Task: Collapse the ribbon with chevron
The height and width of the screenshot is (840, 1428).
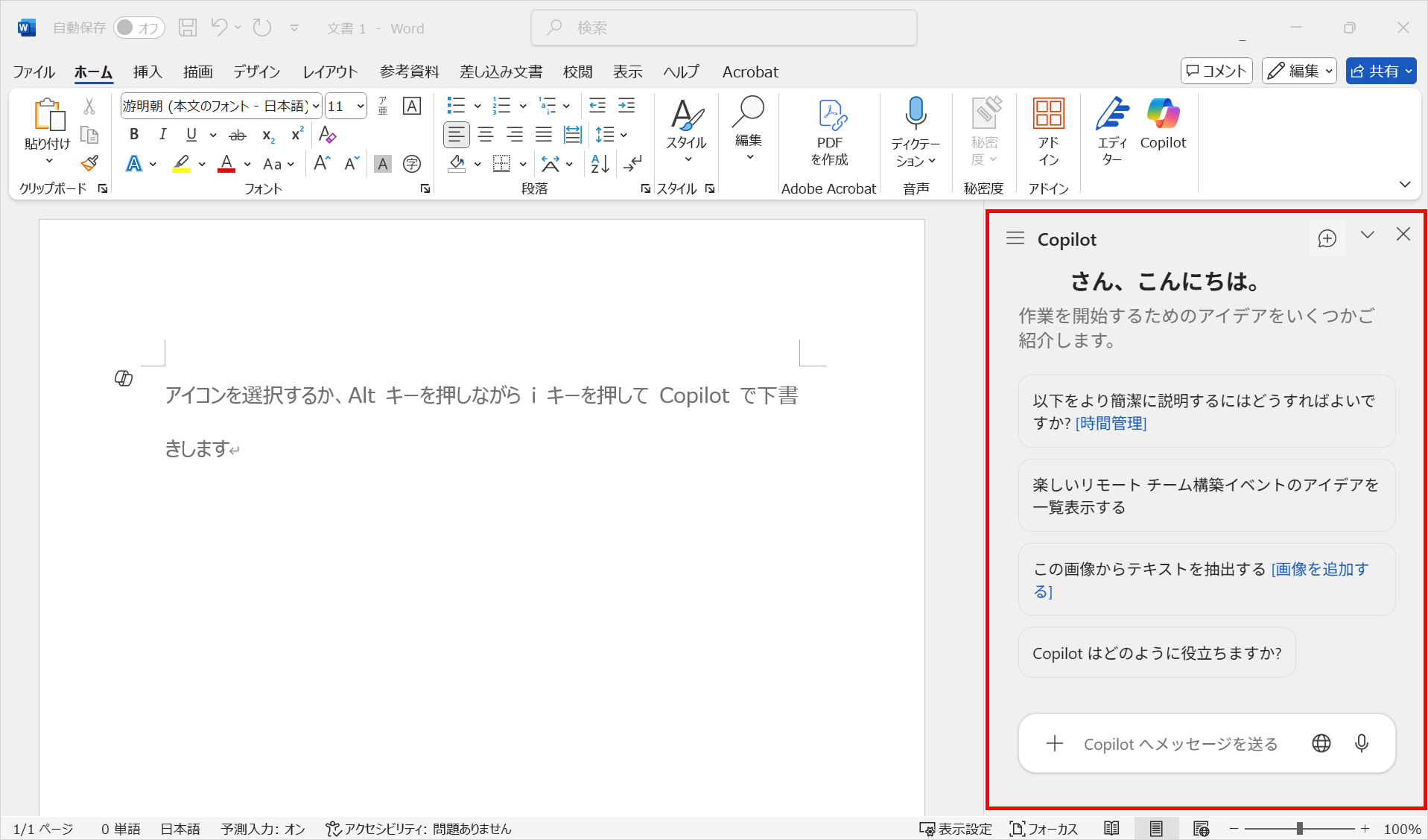Action: pyautogui.click(x=1405, y=185)
